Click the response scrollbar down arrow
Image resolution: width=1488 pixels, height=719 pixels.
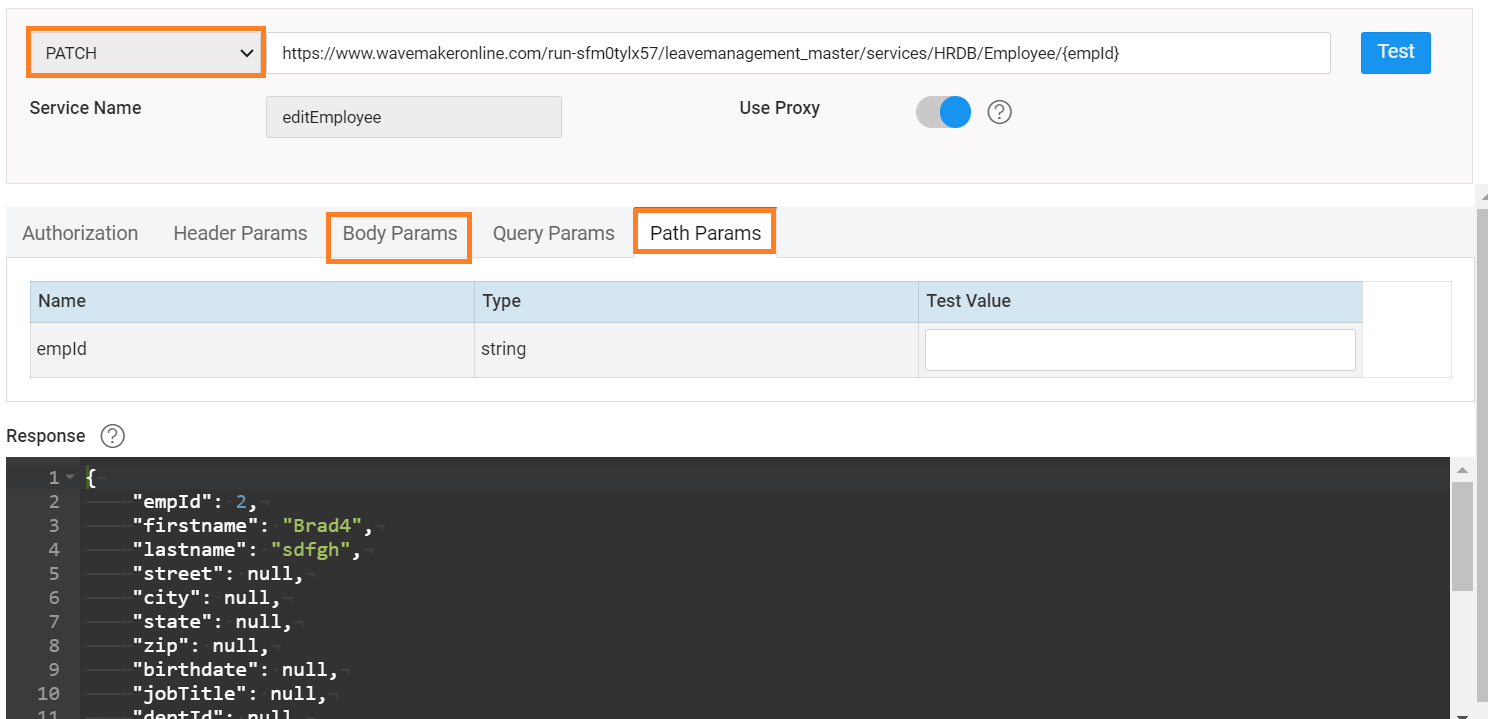[x=1461, y=714]
